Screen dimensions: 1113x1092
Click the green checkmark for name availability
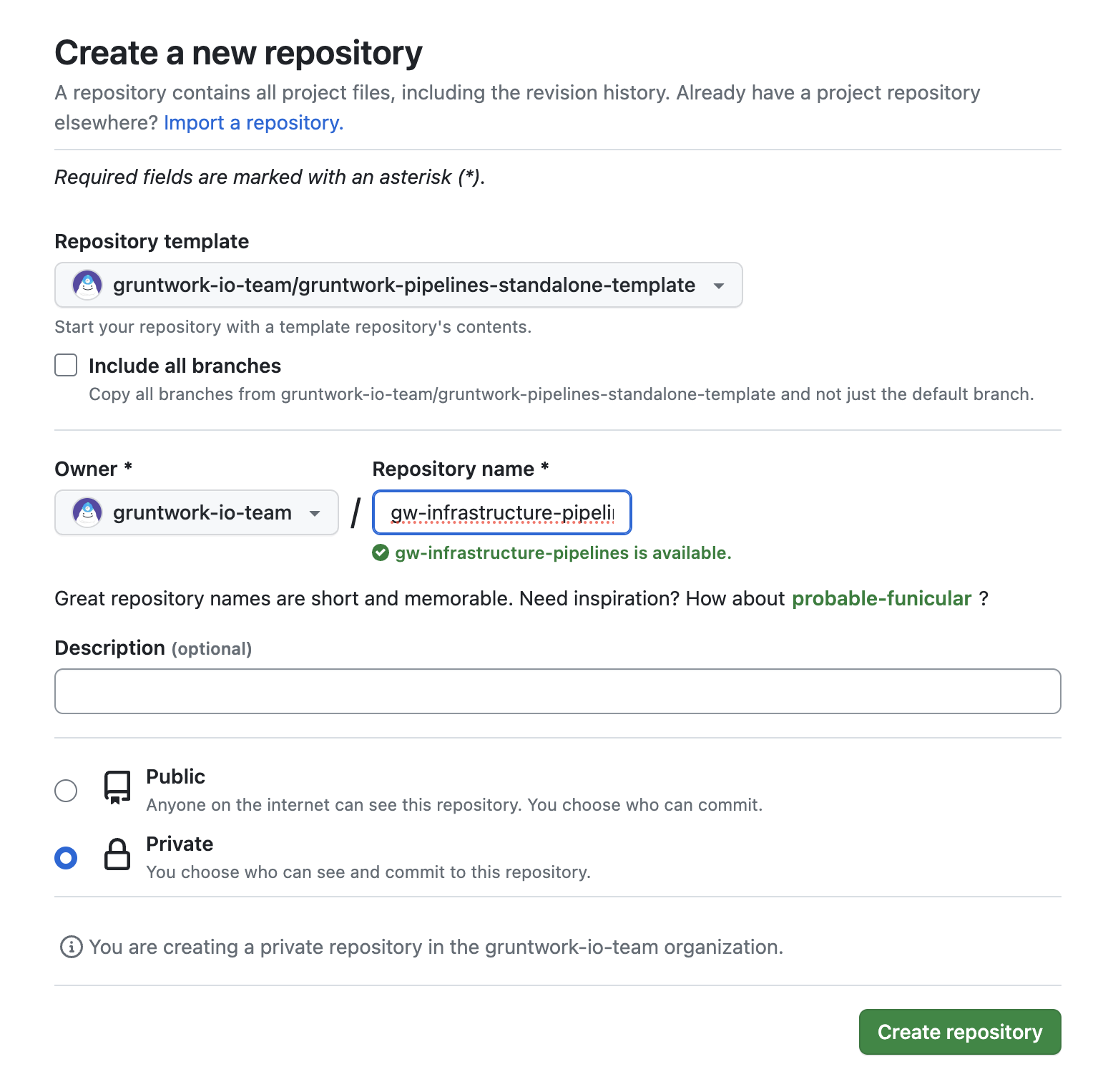pos(382,552)
